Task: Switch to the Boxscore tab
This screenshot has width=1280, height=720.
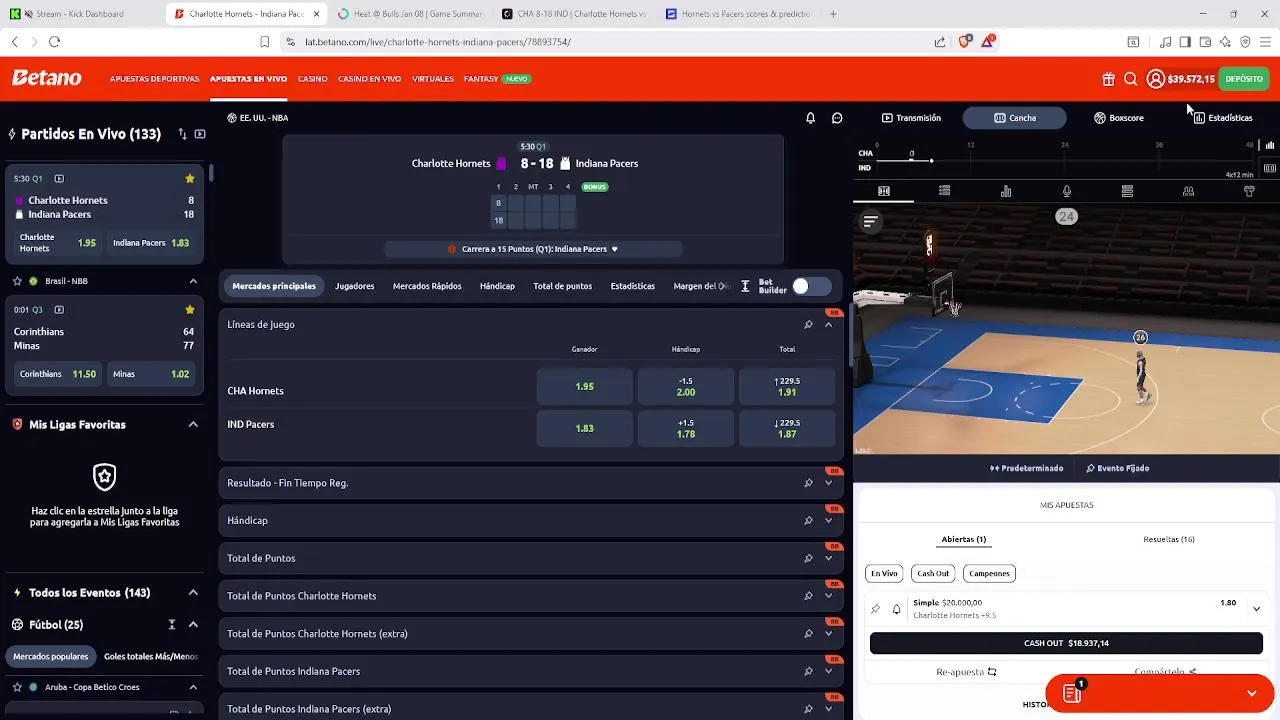Action: pos(1118,118)
